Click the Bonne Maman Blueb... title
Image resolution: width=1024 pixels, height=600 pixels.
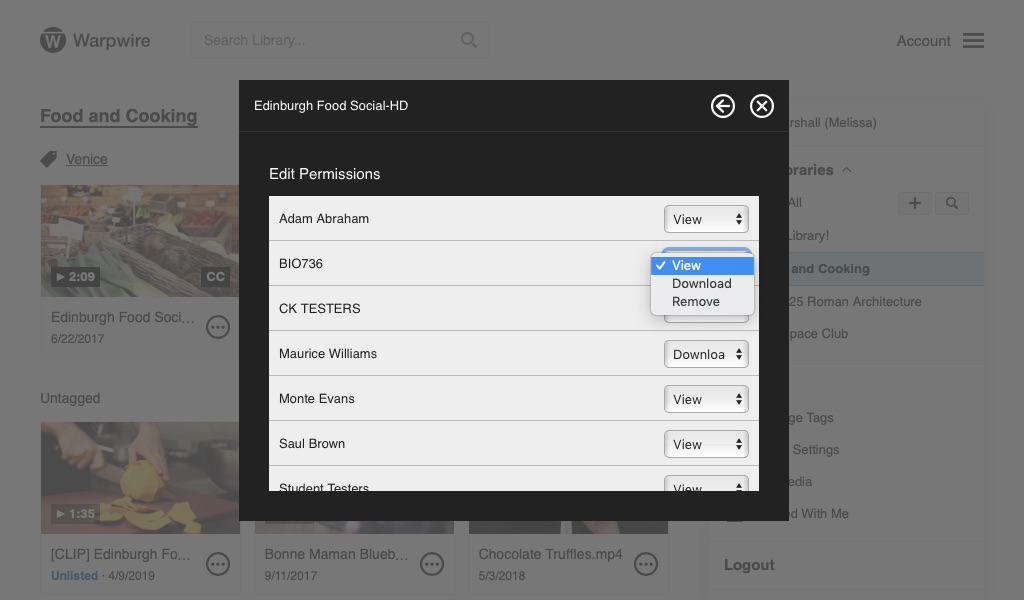tap(336, 554)
